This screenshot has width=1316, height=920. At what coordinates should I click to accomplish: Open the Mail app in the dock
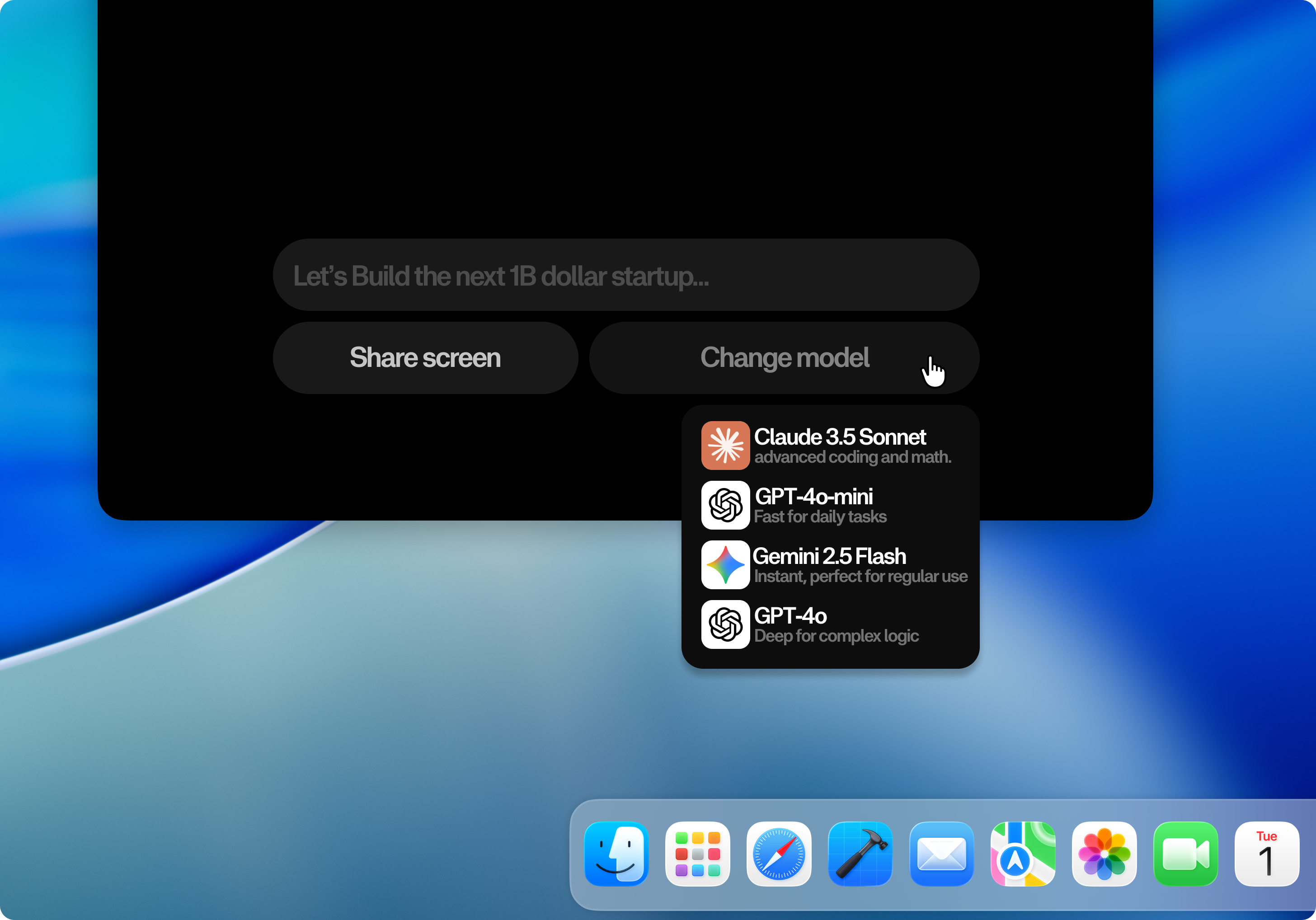[942, 854]
